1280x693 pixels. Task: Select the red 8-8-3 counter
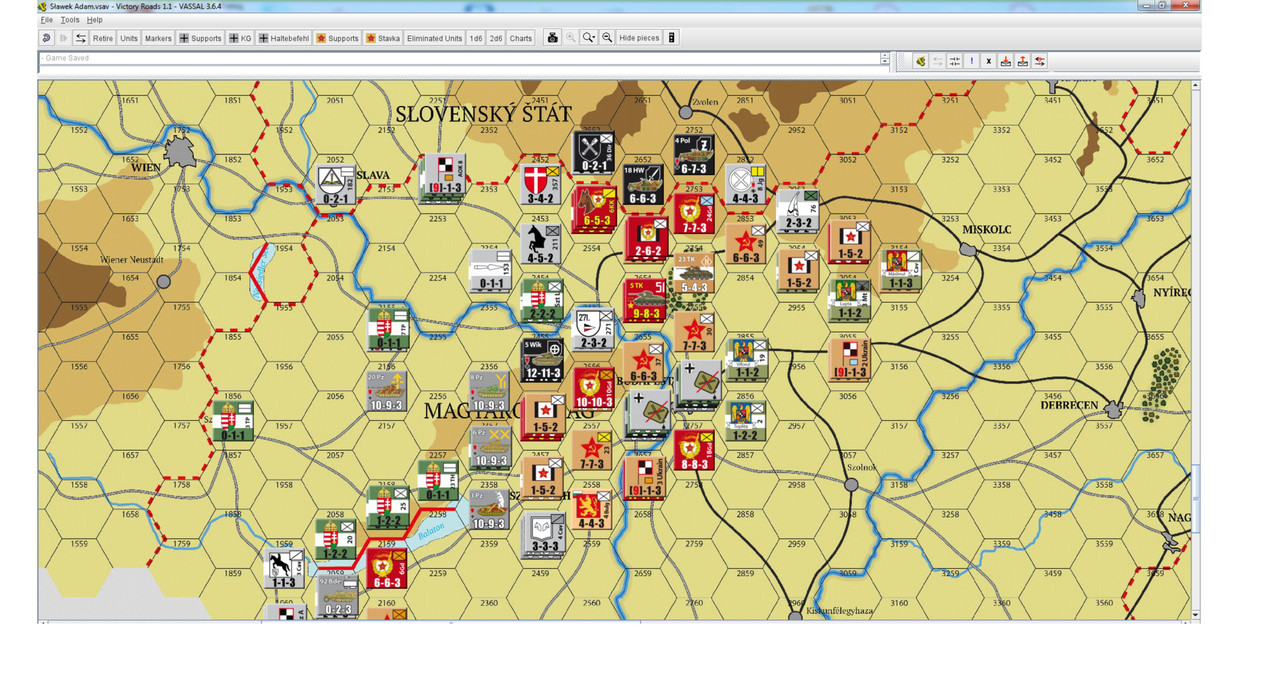[x=693, y=450]
